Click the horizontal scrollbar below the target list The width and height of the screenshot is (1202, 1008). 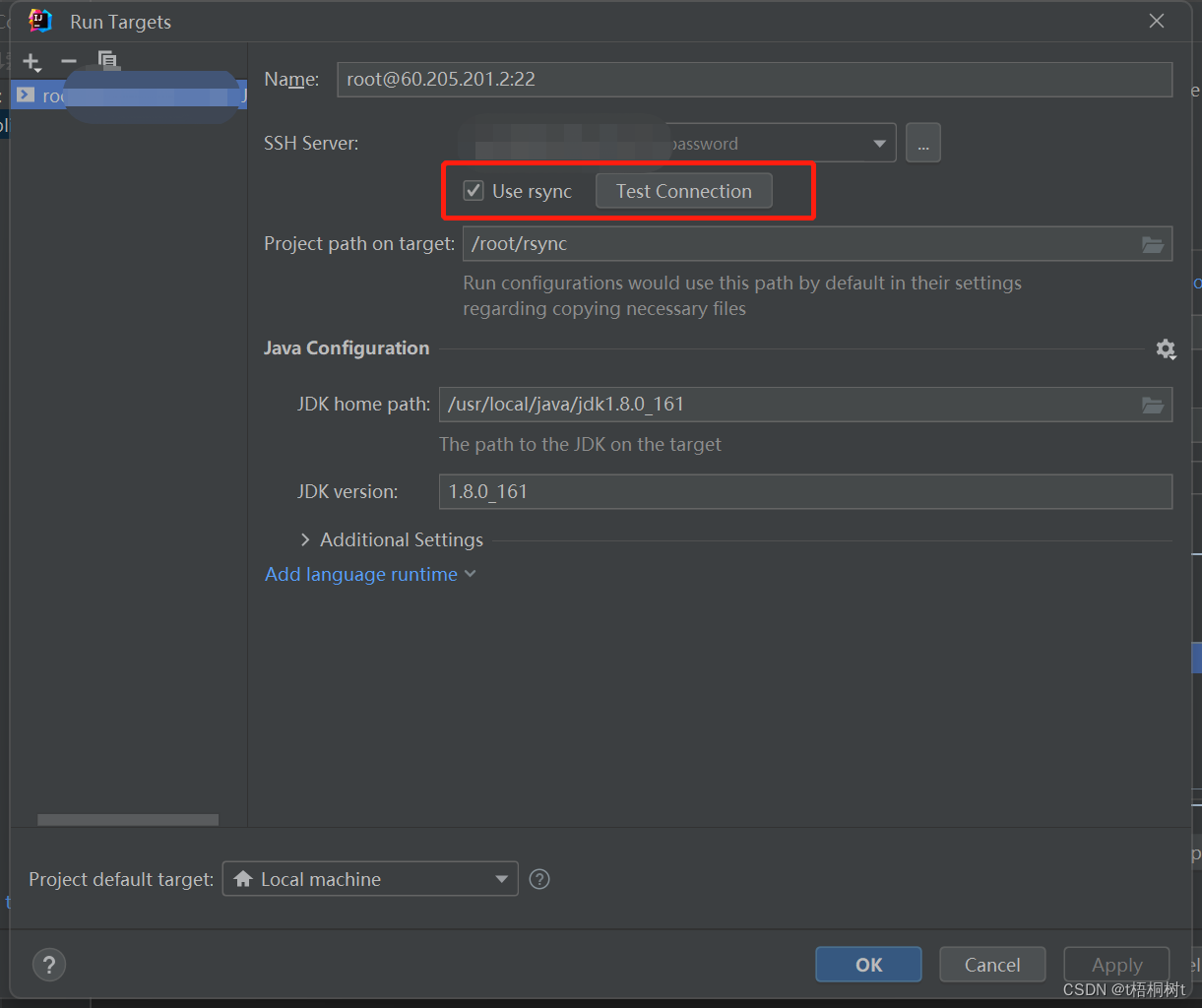(x=126, y=819)
